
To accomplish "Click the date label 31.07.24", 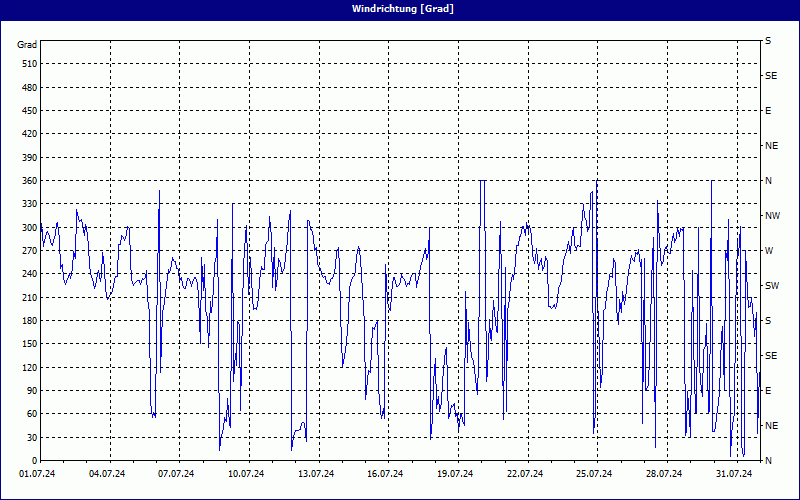I will click(734, 474).
